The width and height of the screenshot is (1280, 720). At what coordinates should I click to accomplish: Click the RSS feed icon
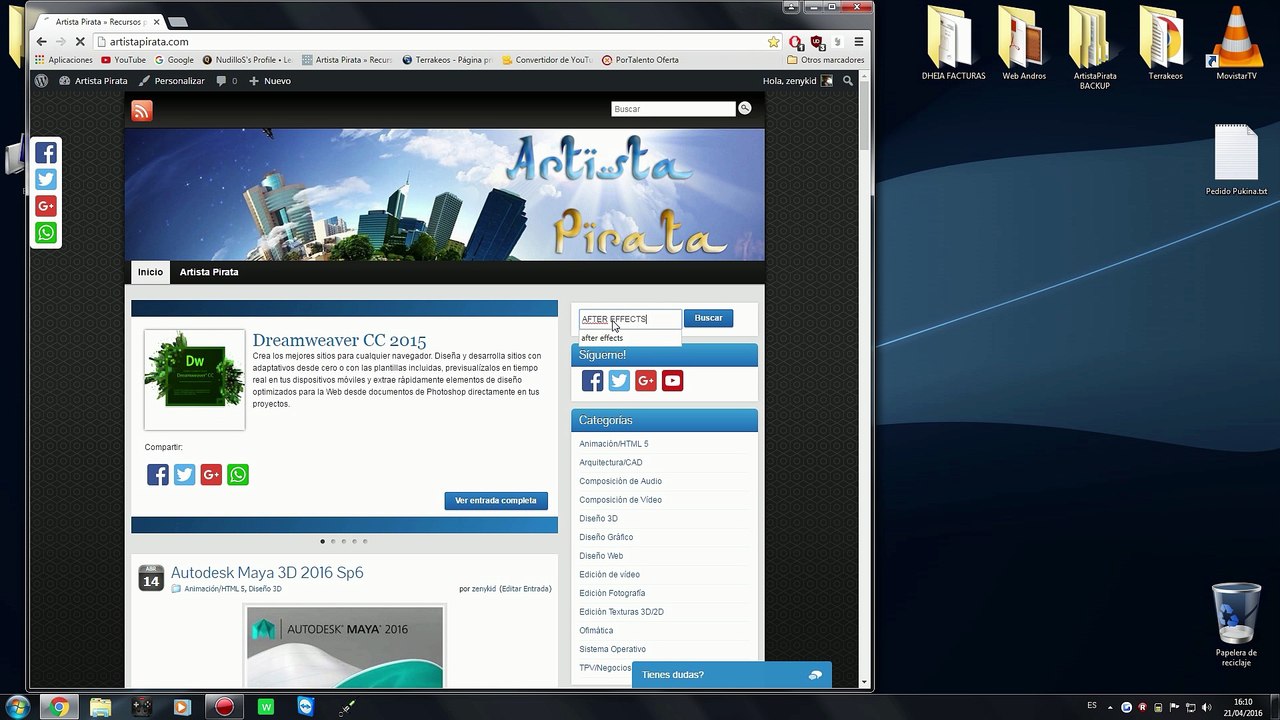click(x=142, y=111)
